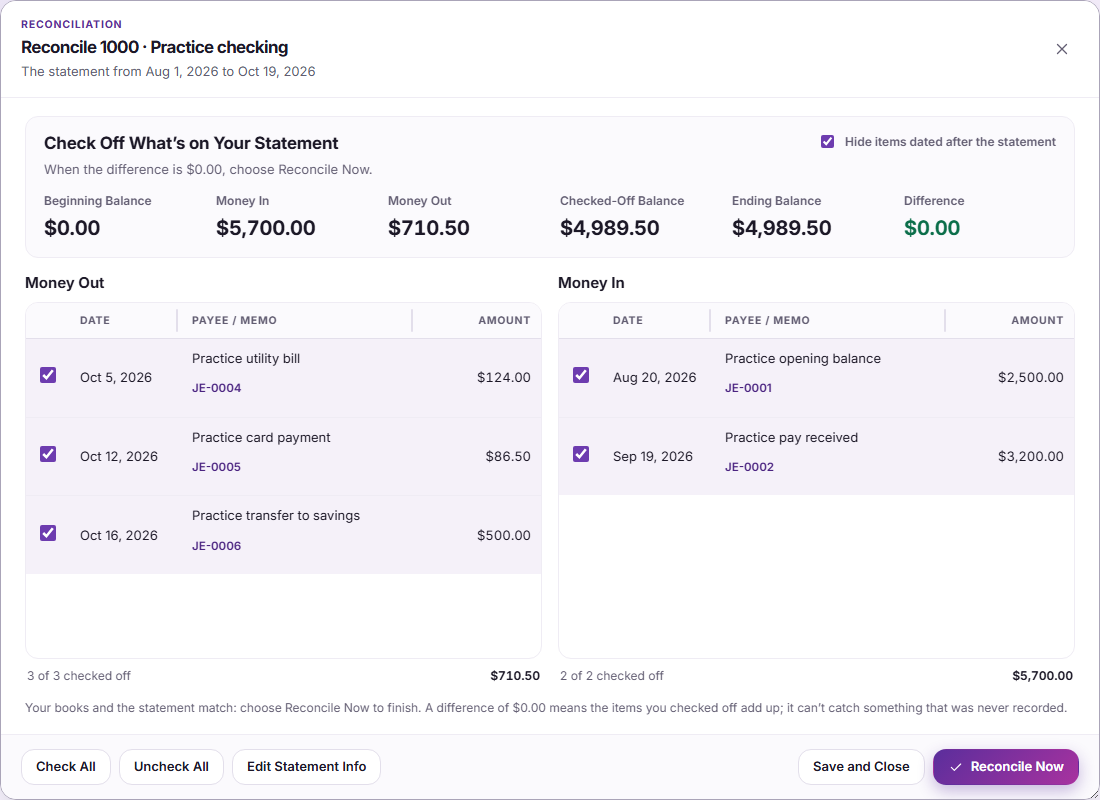The width and height of the screenshot is (1100, 800).
Task: Click the 2 of 2 checked off text
Action: [x=612, y=676]
